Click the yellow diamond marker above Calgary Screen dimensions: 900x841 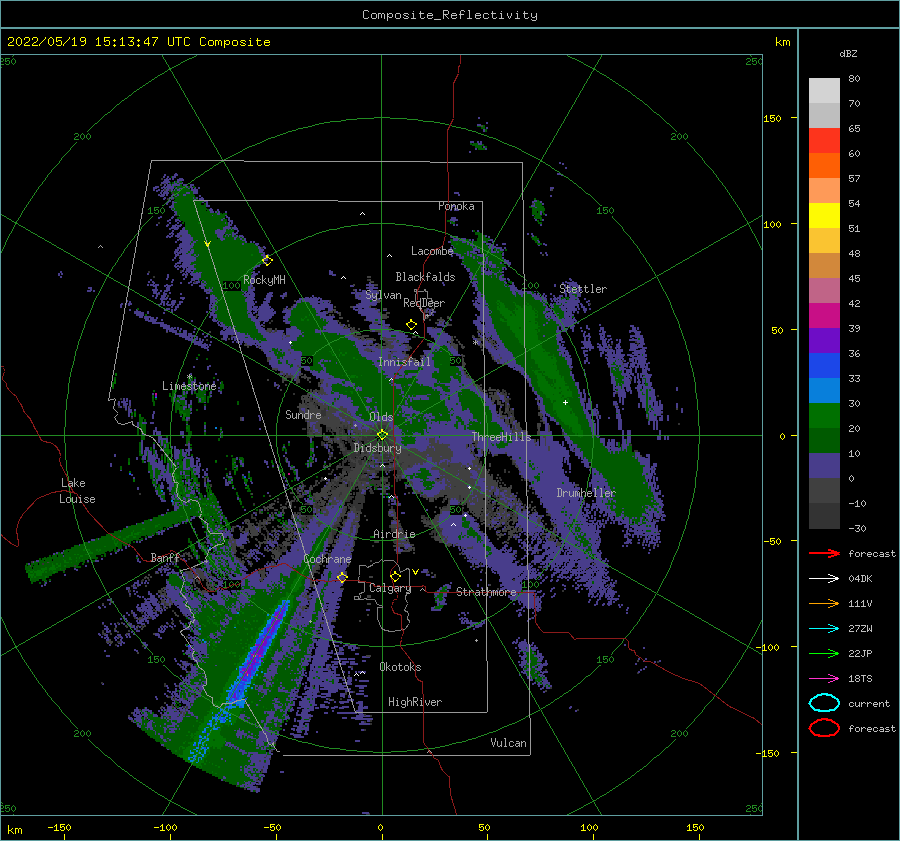coord(395,576)
